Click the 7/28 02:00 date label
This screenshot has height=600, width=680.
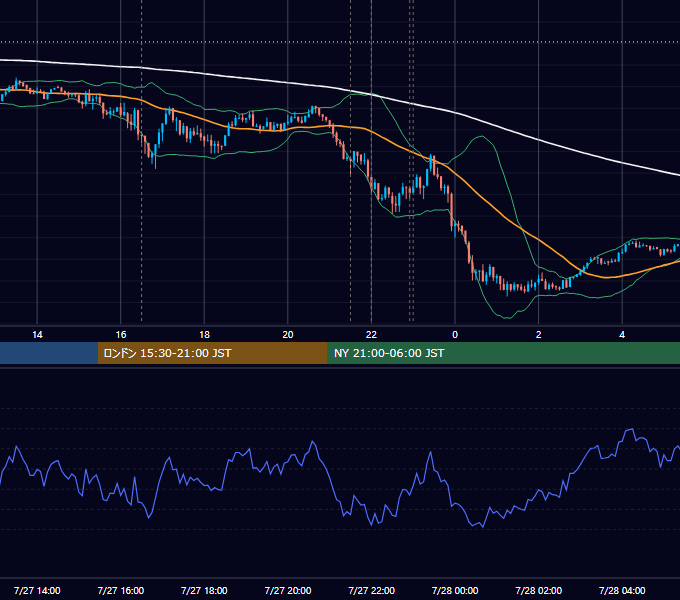[539, 590]
